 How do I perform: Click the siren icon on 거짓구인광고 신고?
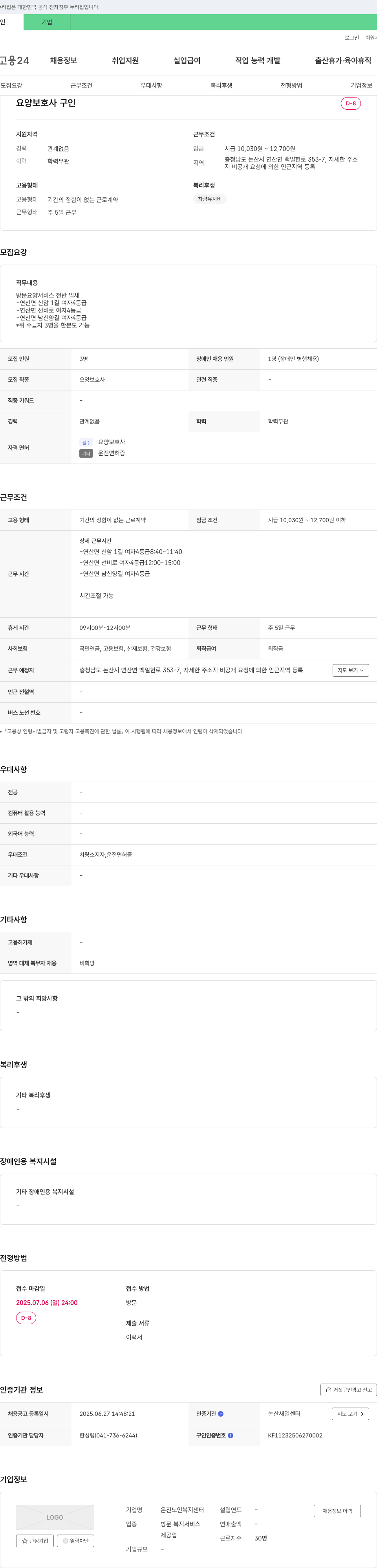pyautogui.click(x=328, y=1389)
